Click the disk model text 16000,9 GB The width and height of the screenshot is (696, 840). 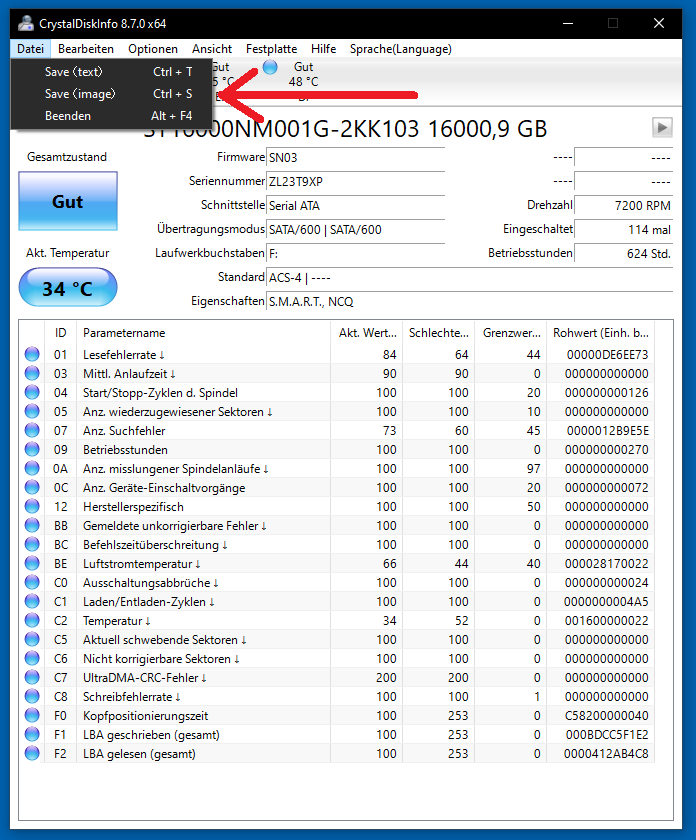(x=487, y=129)
